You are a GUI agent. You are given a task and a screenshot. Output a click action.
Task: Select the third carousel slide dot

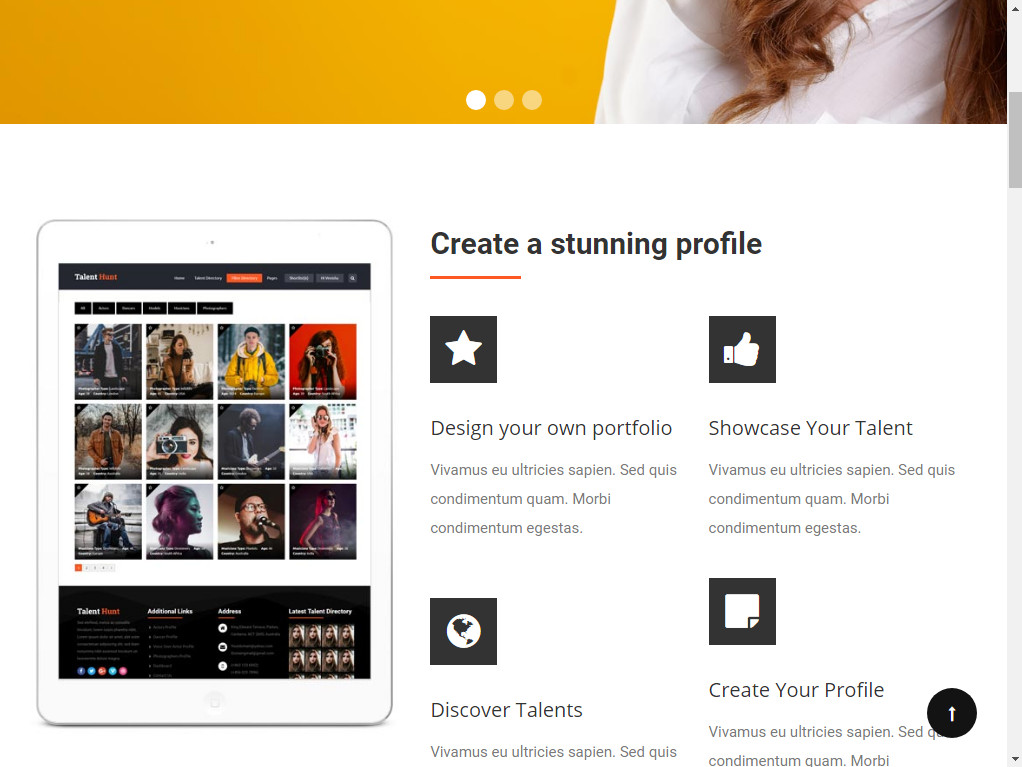pyautogui.click(x=532, y=100)
